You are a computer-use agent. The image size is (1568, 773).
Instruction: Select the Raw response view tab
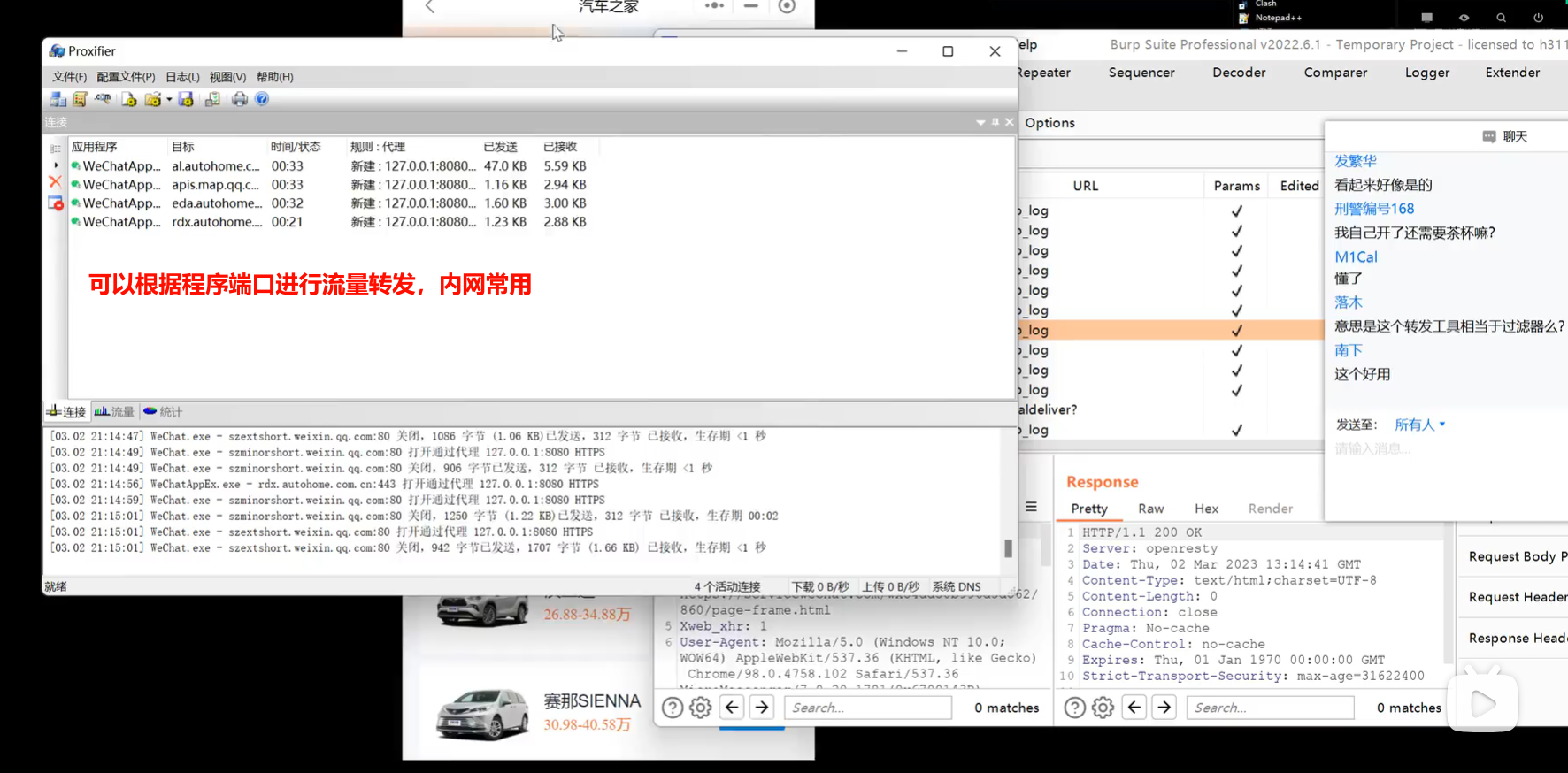click(x=1150, y=509)
